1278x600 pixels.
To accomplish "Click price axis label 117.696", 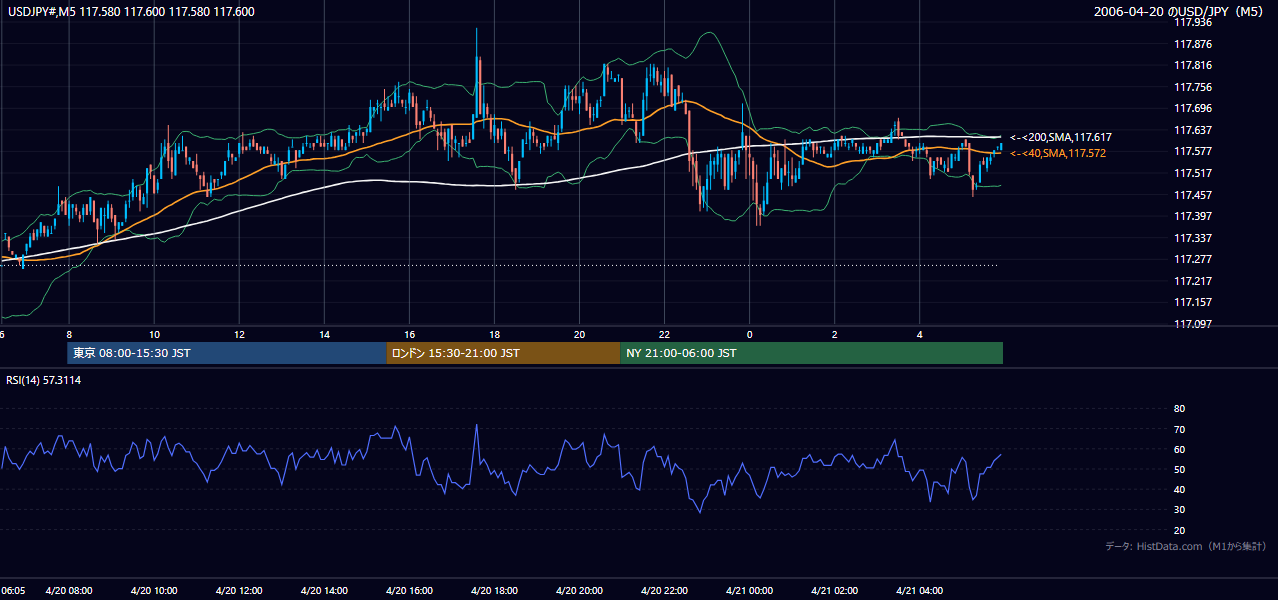I will (1193, 108).
